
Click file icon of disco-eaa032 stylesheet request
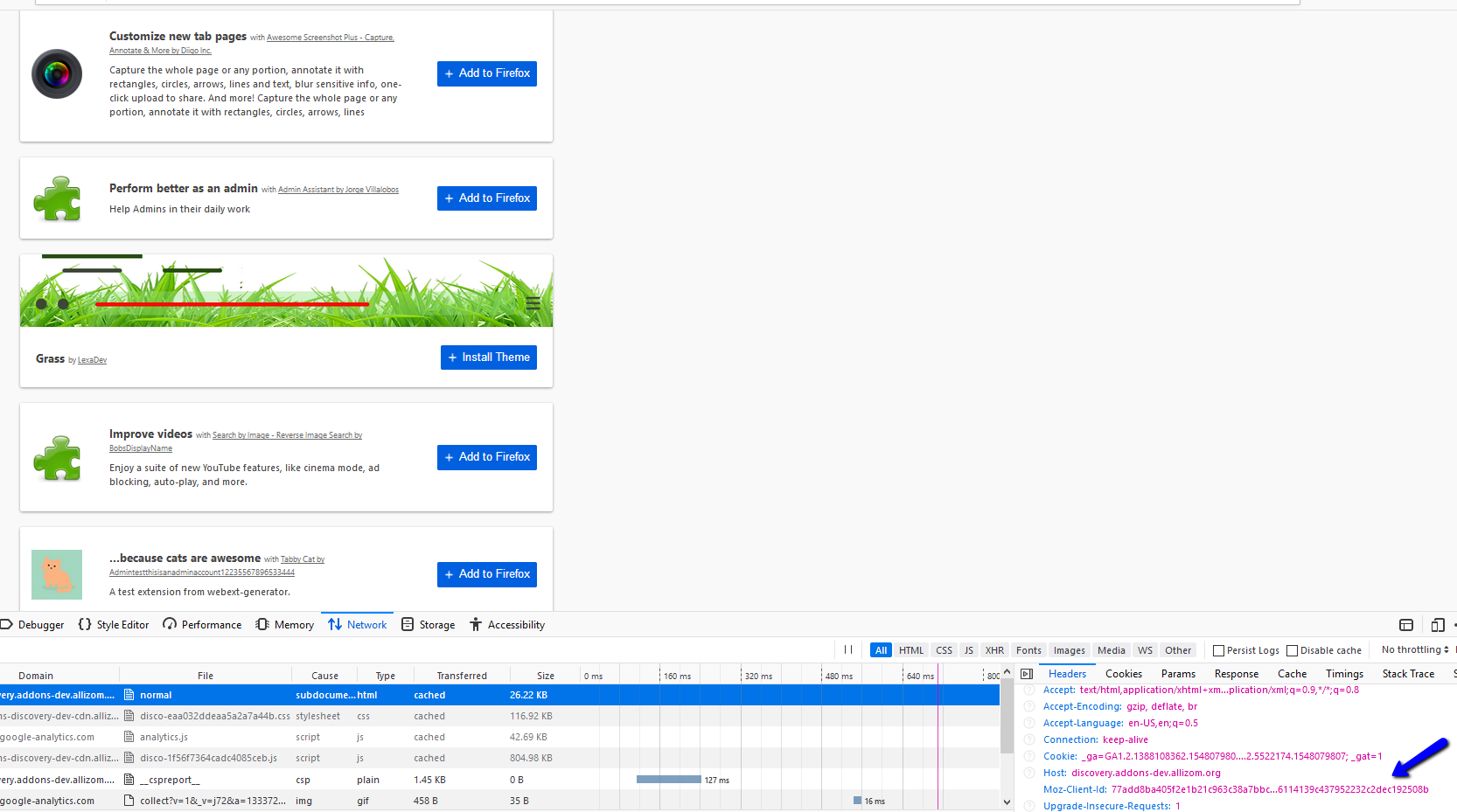(129, 717)
